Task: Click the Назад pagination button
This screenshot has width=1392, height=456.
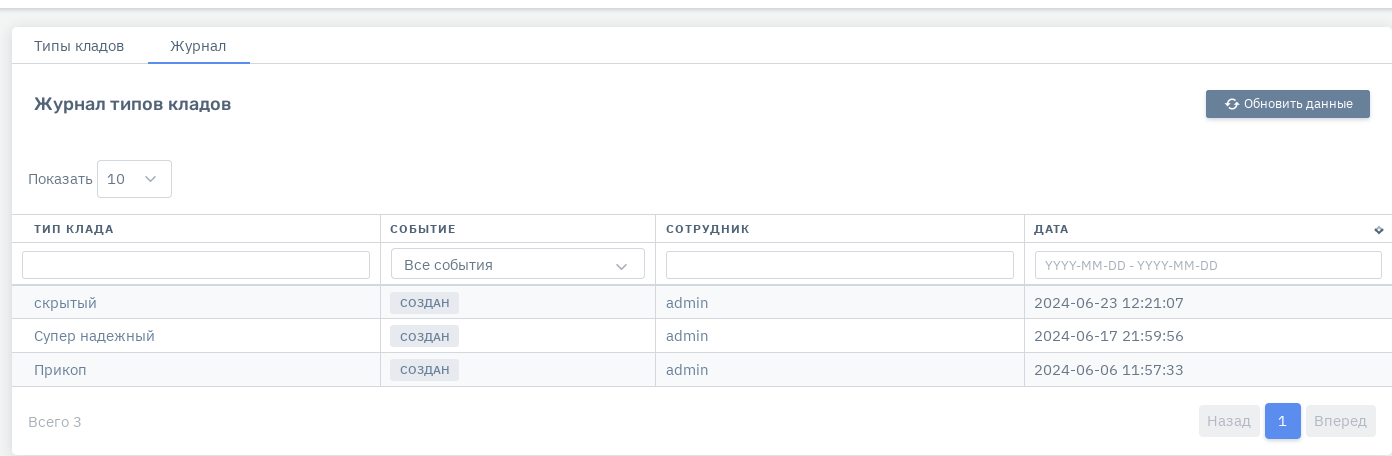Action: pos(1229,421)
